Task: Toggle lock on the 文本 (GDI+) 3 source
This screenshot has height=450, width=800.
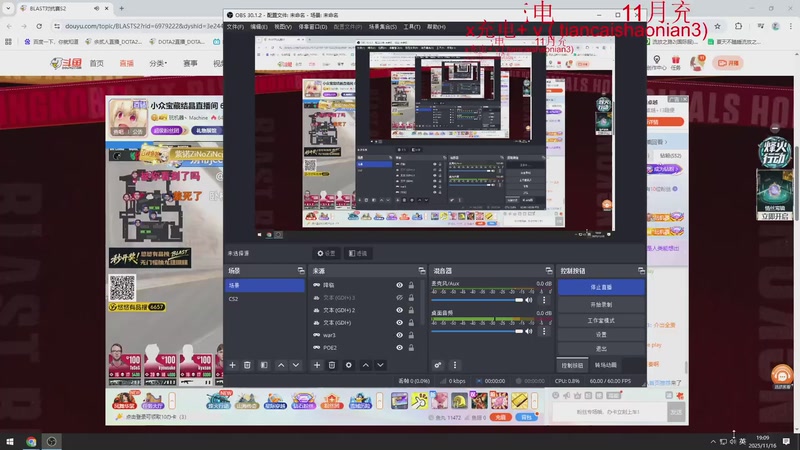Action: tap(411, 297)
